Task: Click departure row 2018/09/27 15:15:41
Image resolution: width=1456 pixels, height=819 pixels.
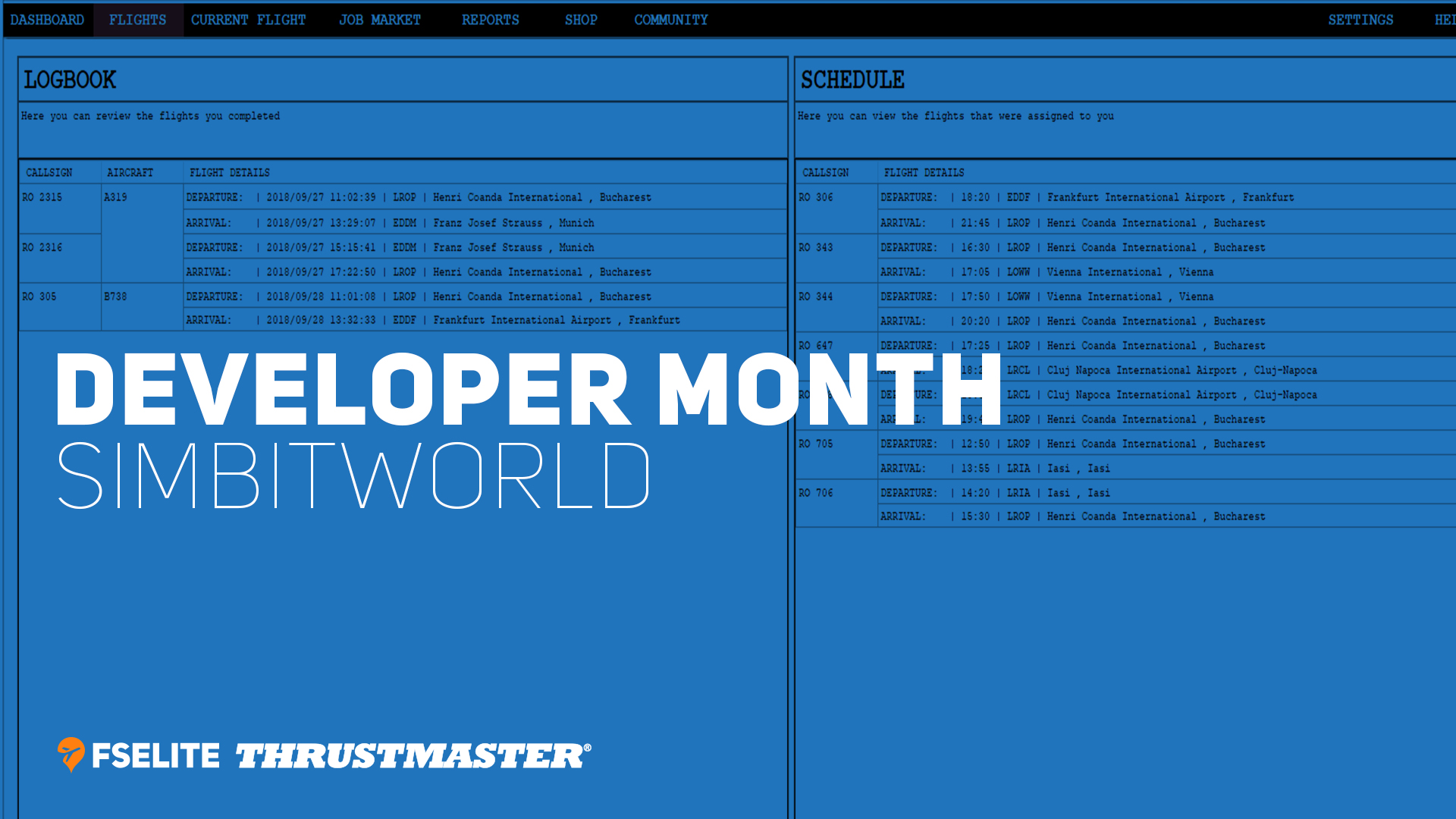Action: pyautogui.click(x=485, y=247)
